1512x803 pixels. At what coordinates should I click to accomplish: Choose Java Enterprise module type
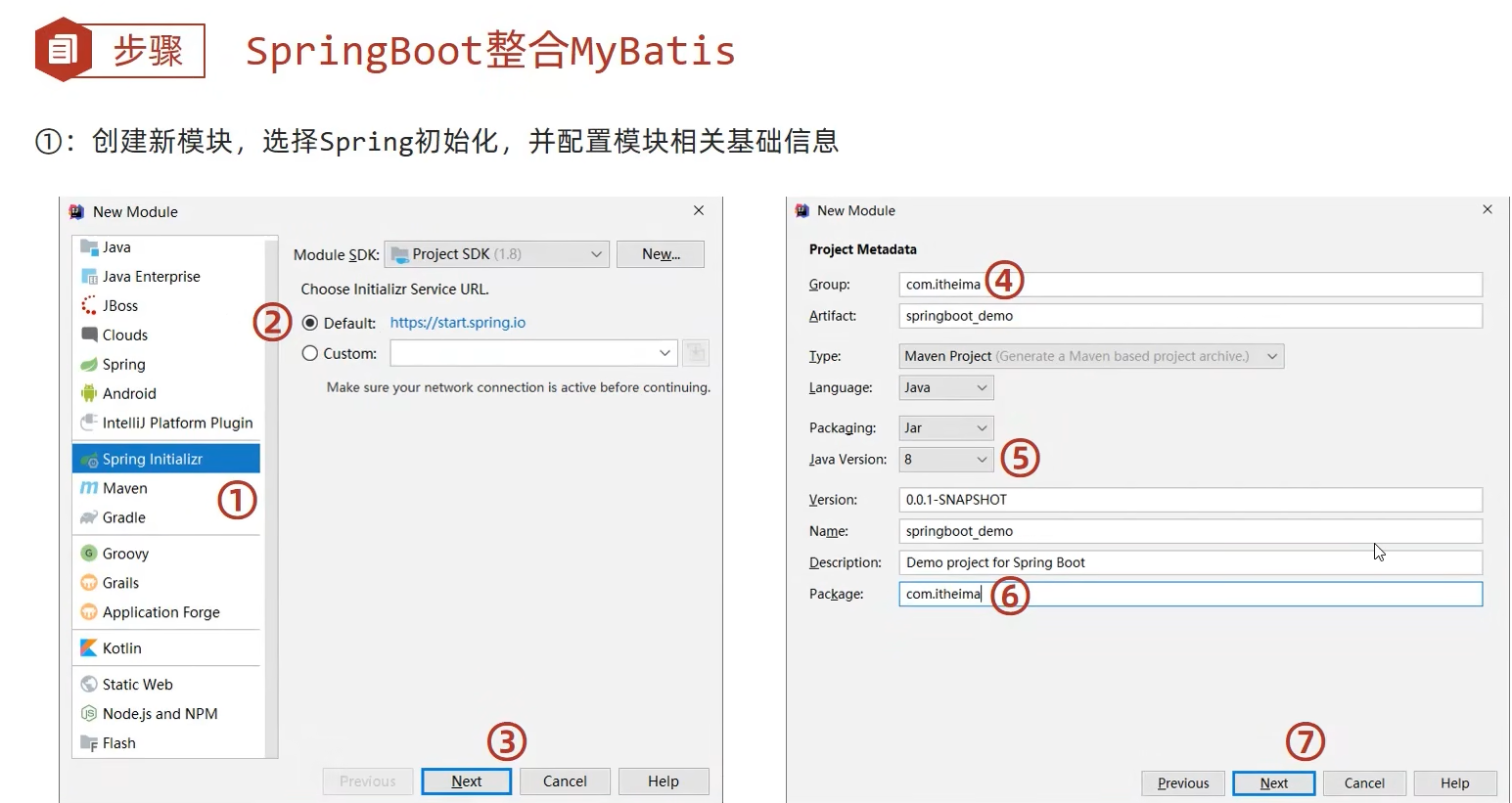pos(151,277)
